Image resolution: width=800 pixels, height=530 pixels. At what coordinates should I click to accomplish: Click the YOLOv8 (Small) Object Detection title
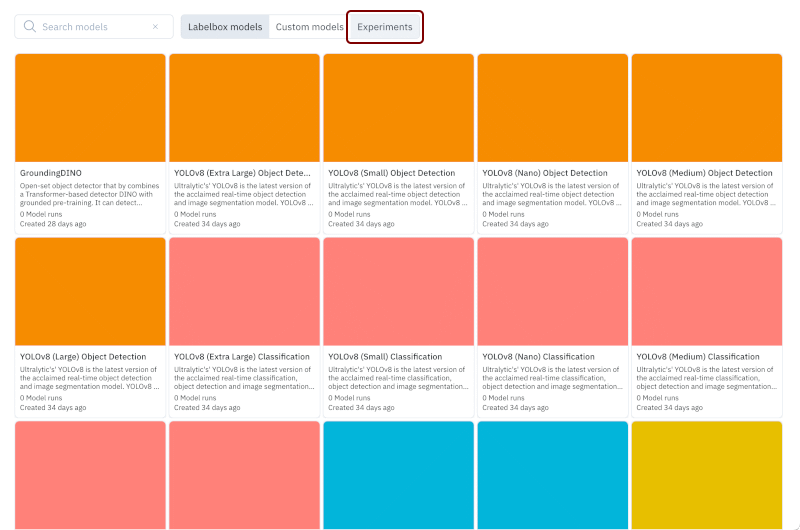391,173
